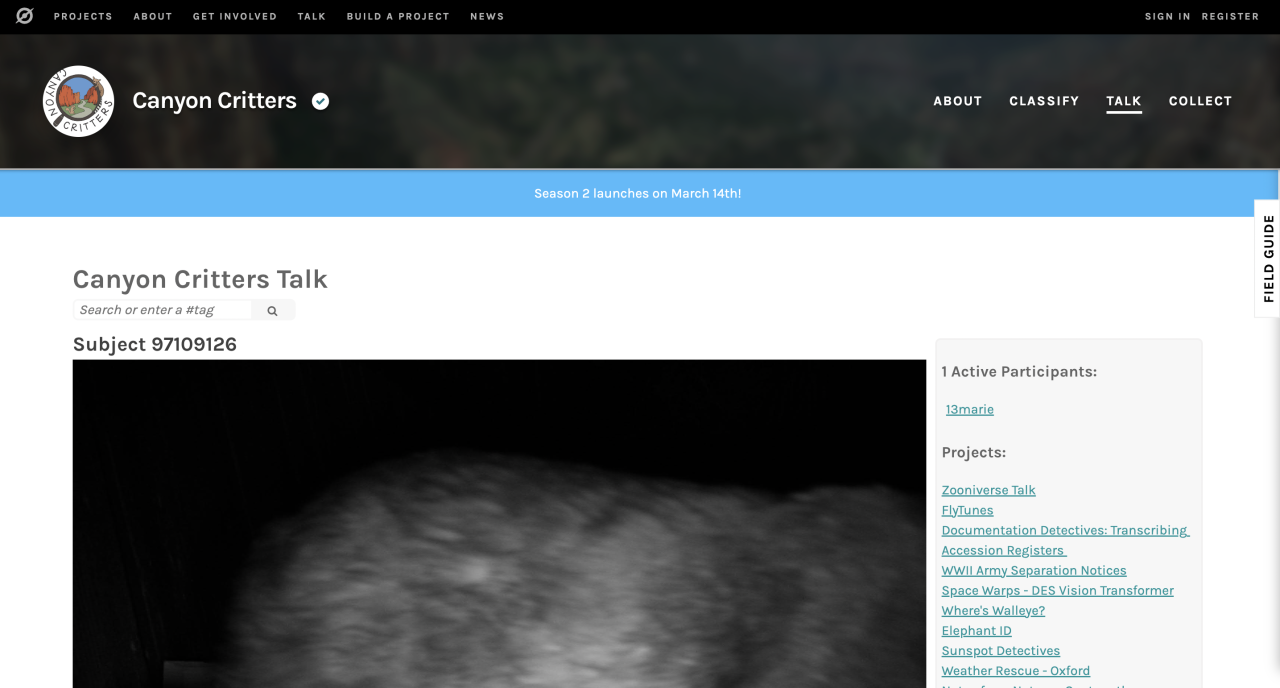Click the 'Projects:' sidebar heading
This screenshot has height=688, width=1280.
click(974, 453)
